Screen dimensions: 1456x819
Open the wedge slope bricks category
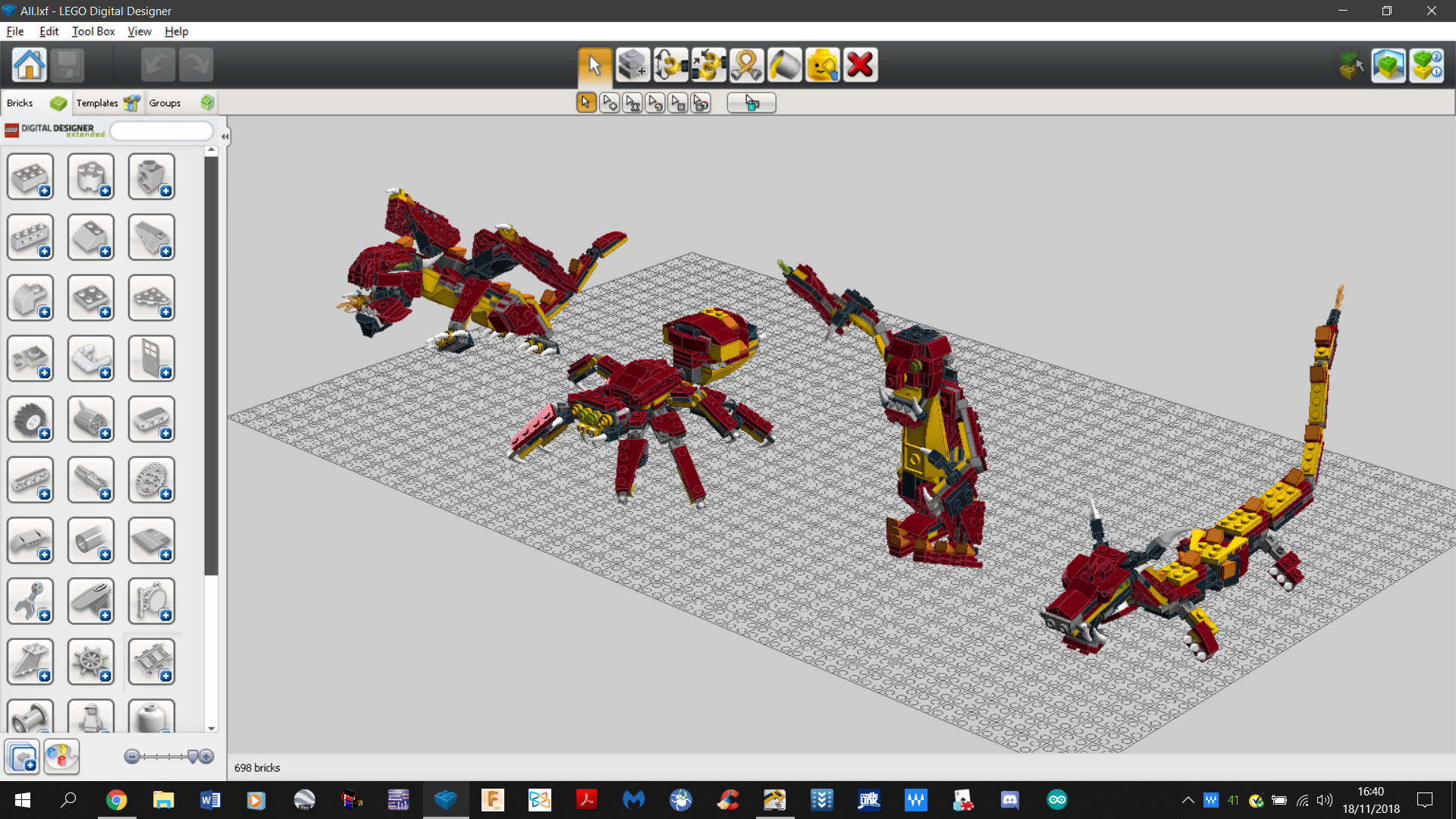(x=152, y=237)
